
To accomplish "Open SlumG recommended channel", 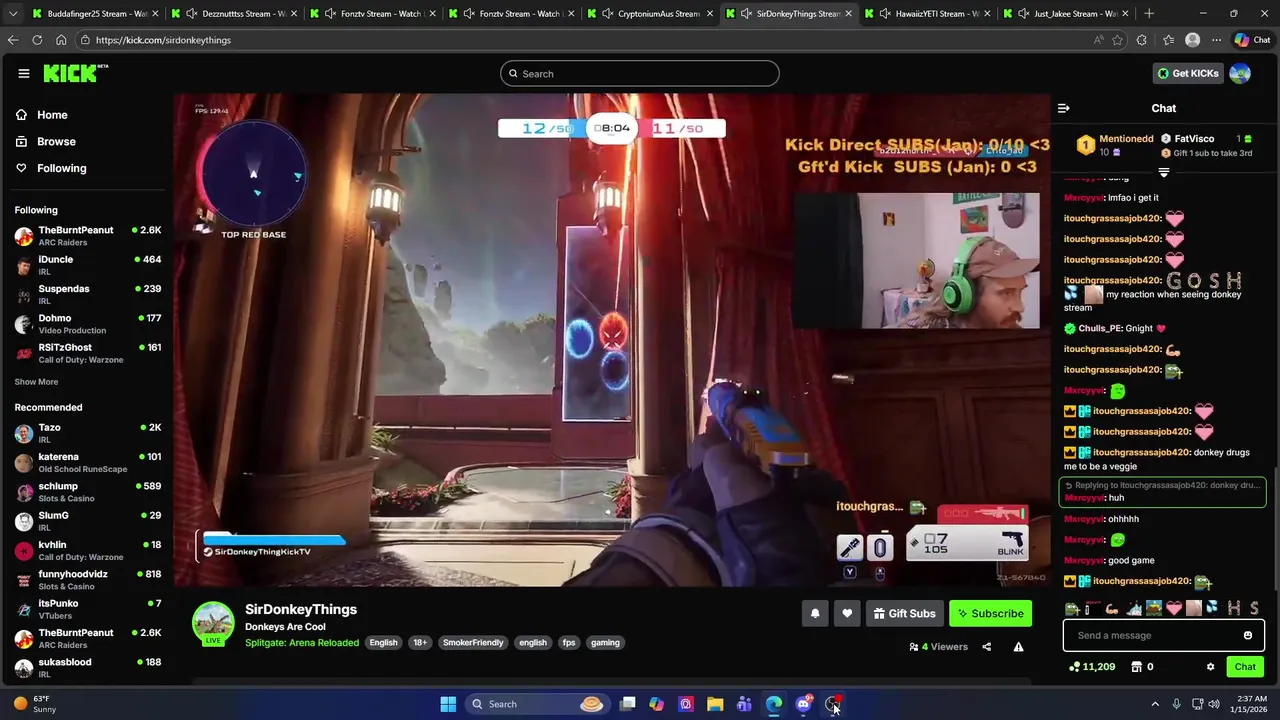I will (x=87, y=521).
